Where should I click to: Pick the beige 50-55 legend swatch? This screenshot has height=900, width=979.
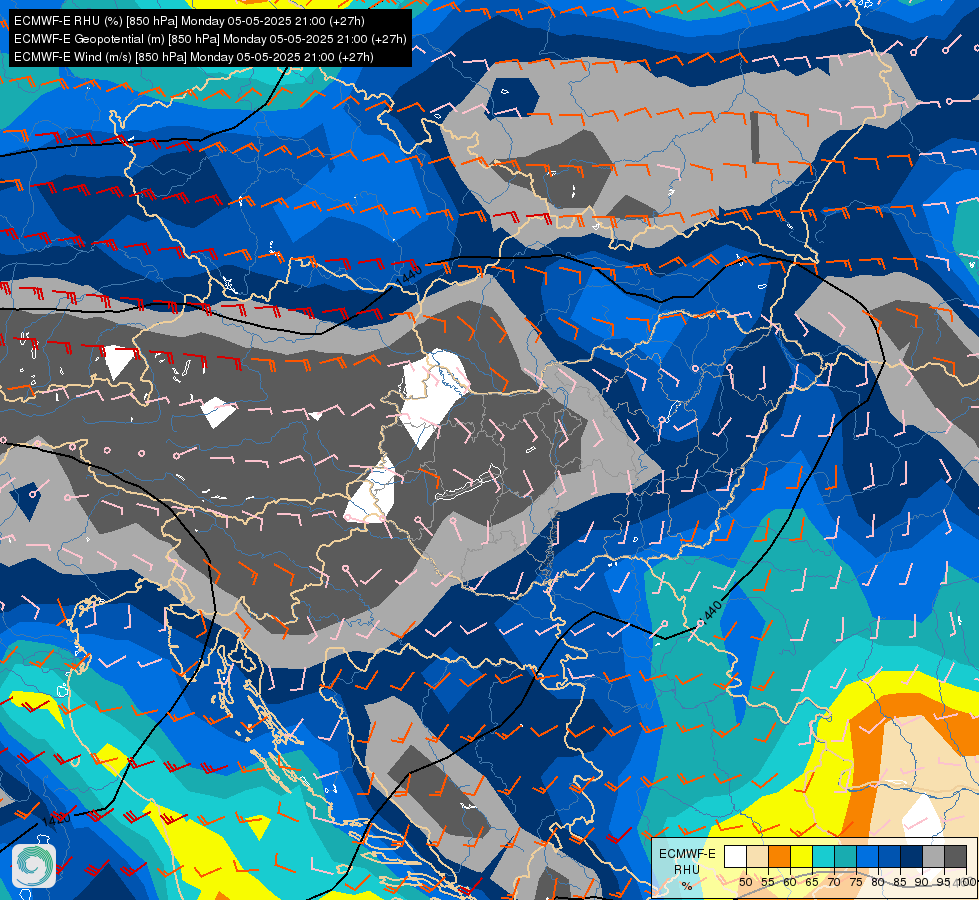(757, 856)
